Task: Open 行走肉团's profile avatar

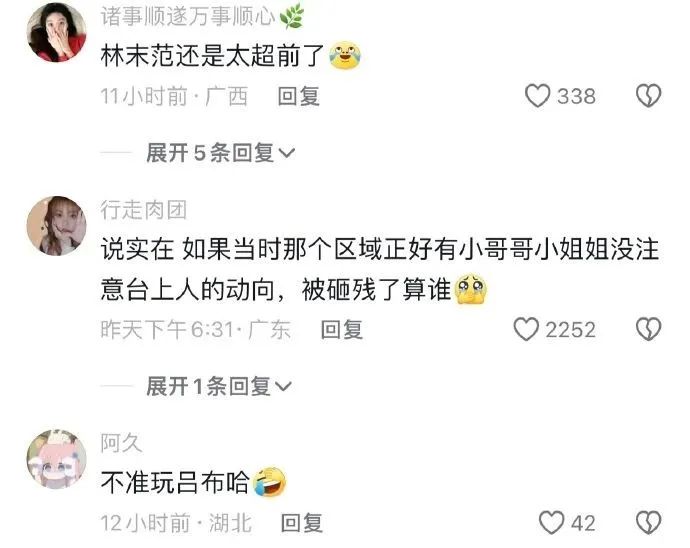Action: (x=56, y=226)
